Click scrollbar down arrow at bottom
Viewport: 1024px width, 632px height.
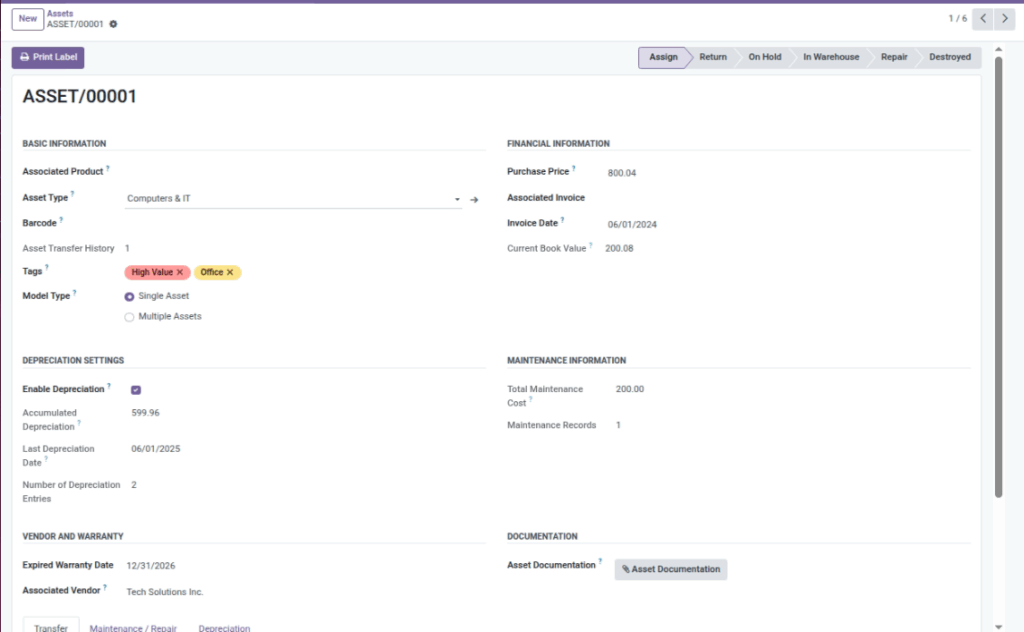coord(998,627)
